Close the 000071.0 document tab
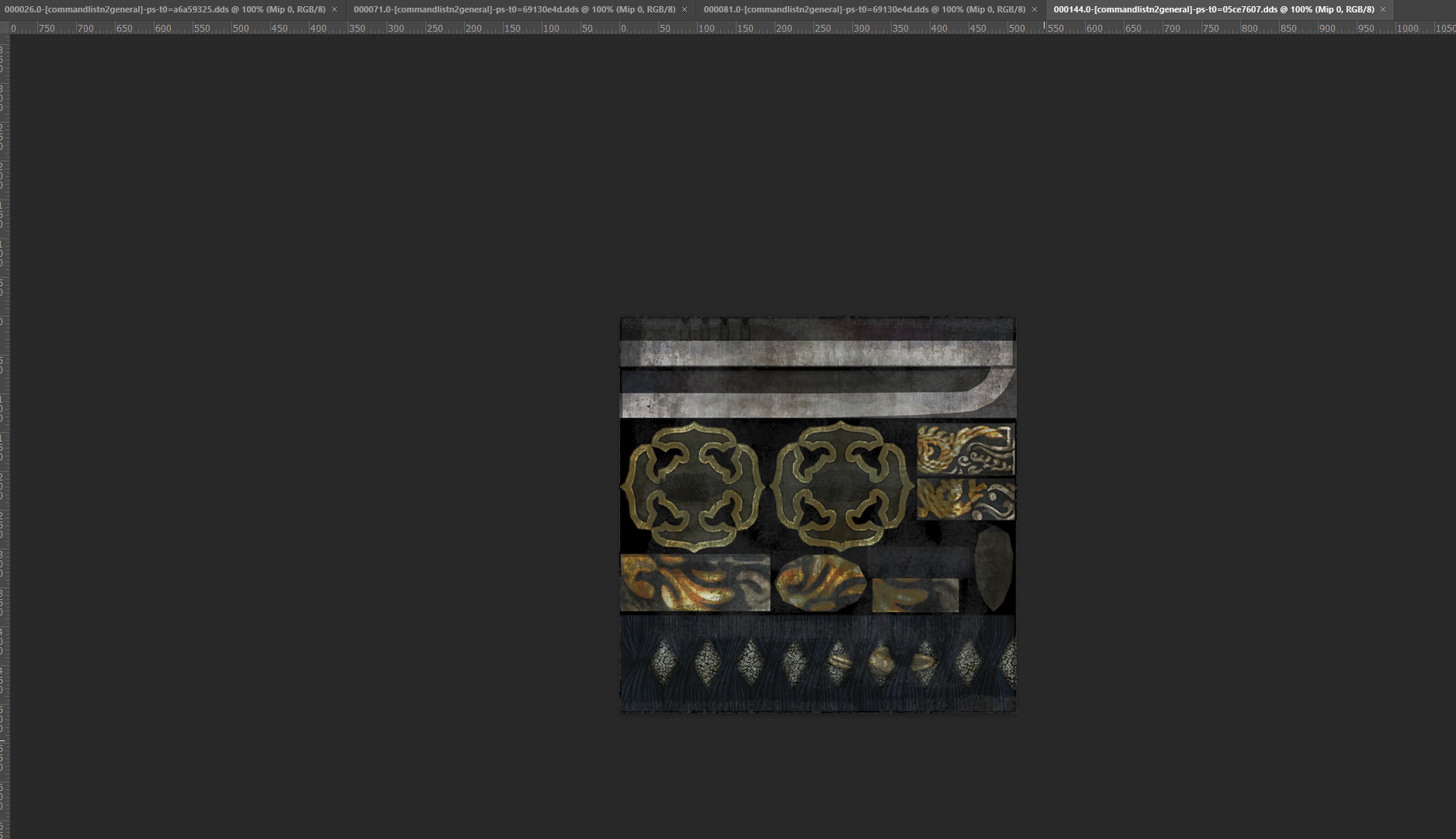 [684, 9]
